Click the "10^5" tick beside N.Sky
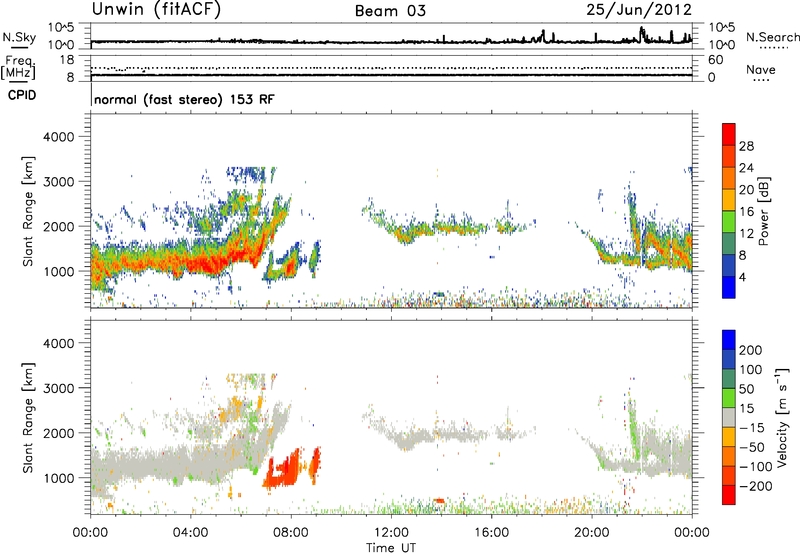Image resolution: width=800 pixels, height=554 pixels. 61,28
